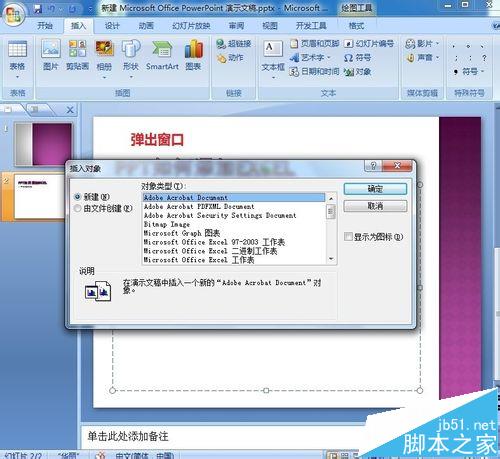Viewport: 500px width, 459px height.
Task: Open the 幻灯片放映 tab
Action: pos(191,26)
